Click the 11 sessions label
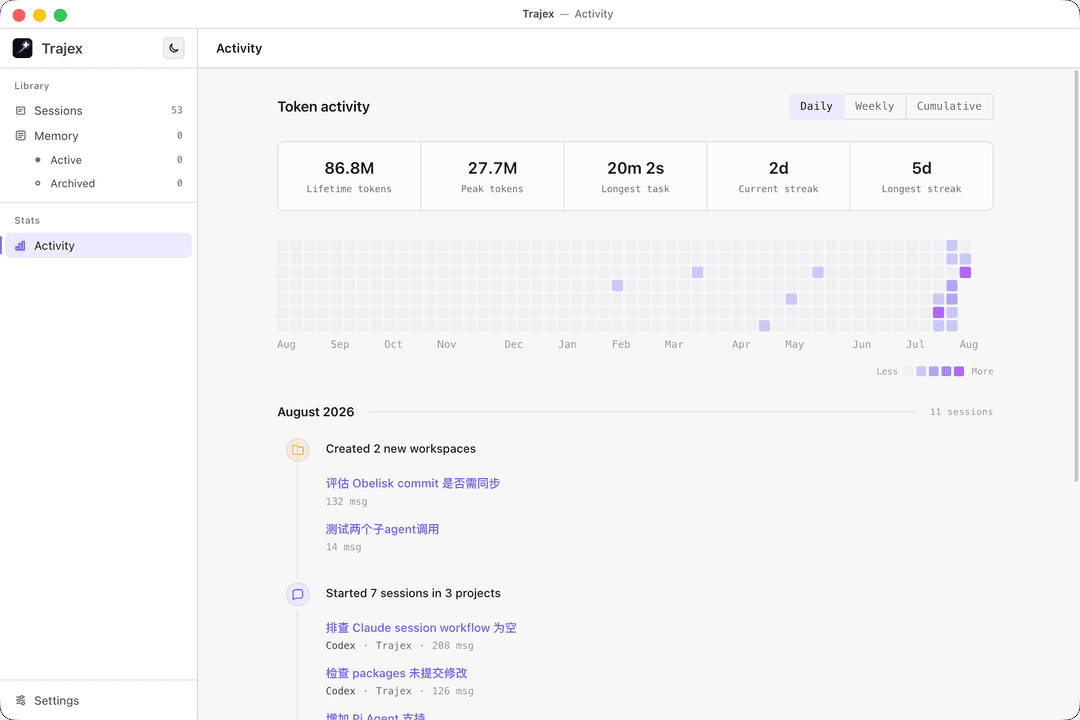Viewport: 1080px width, 720px height. [x=962, y=412]
